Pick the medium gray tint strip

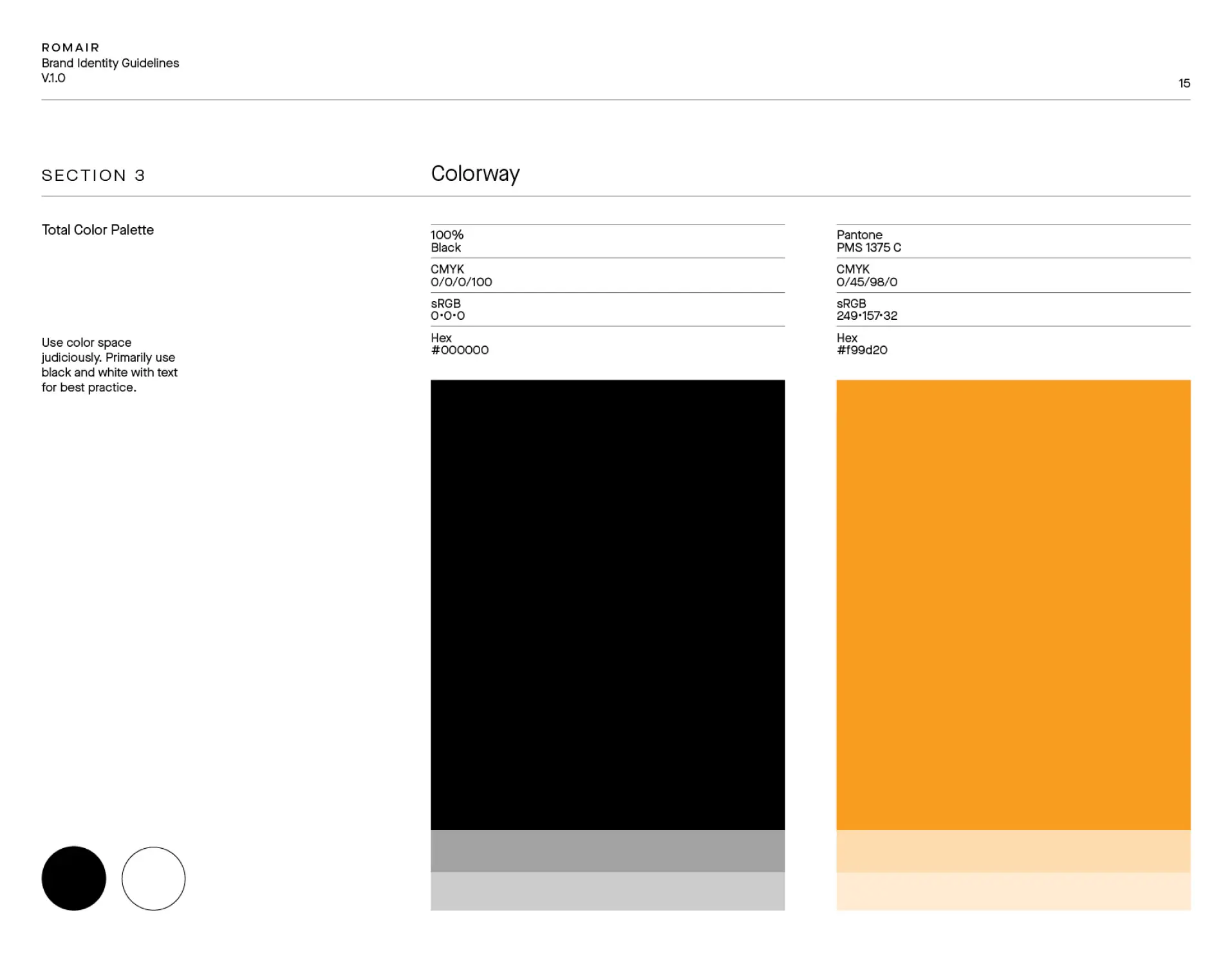tap(607, 850)
